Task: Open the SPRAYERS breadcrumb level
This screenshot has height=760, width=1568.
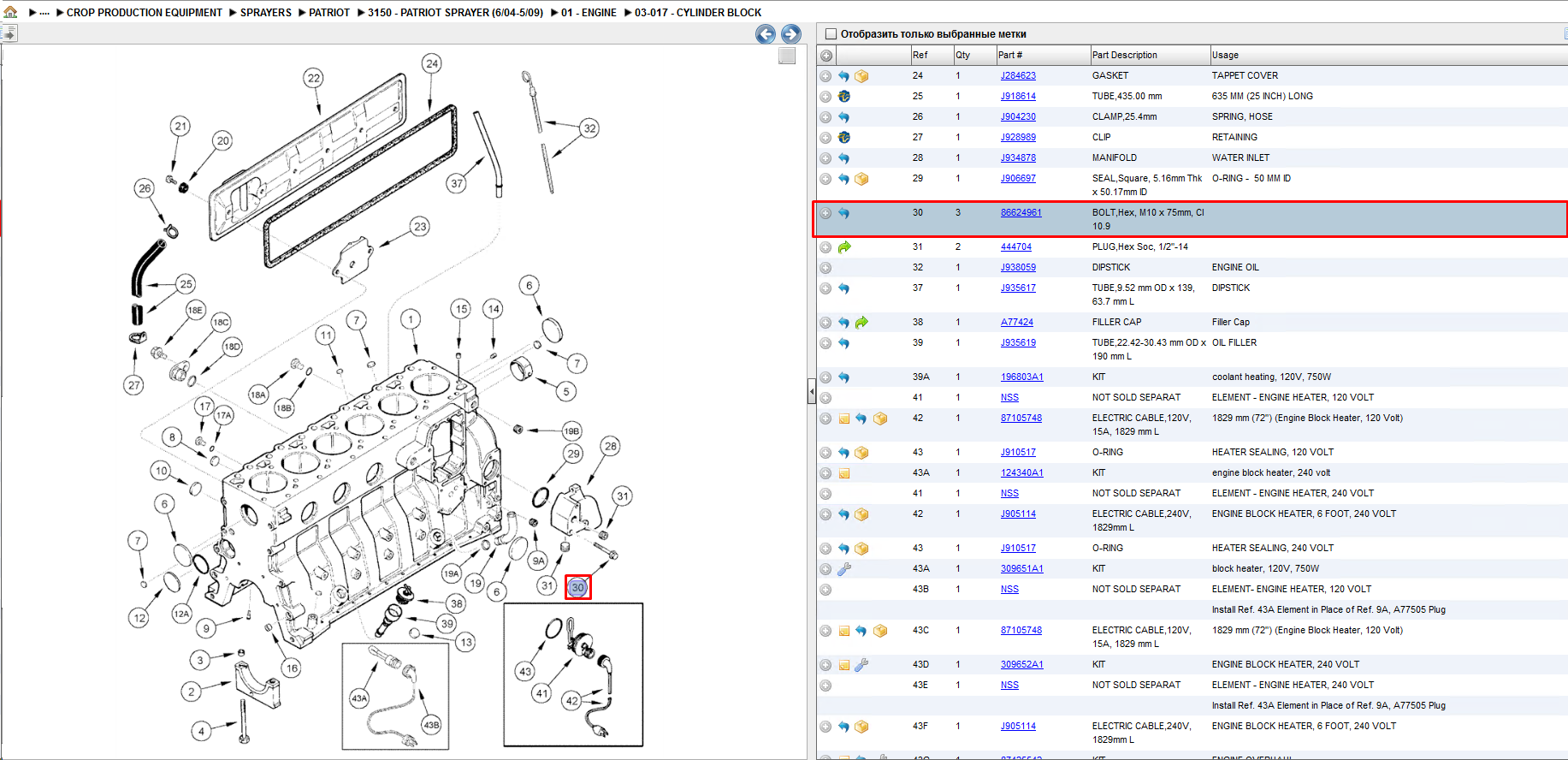Action: 266,13
